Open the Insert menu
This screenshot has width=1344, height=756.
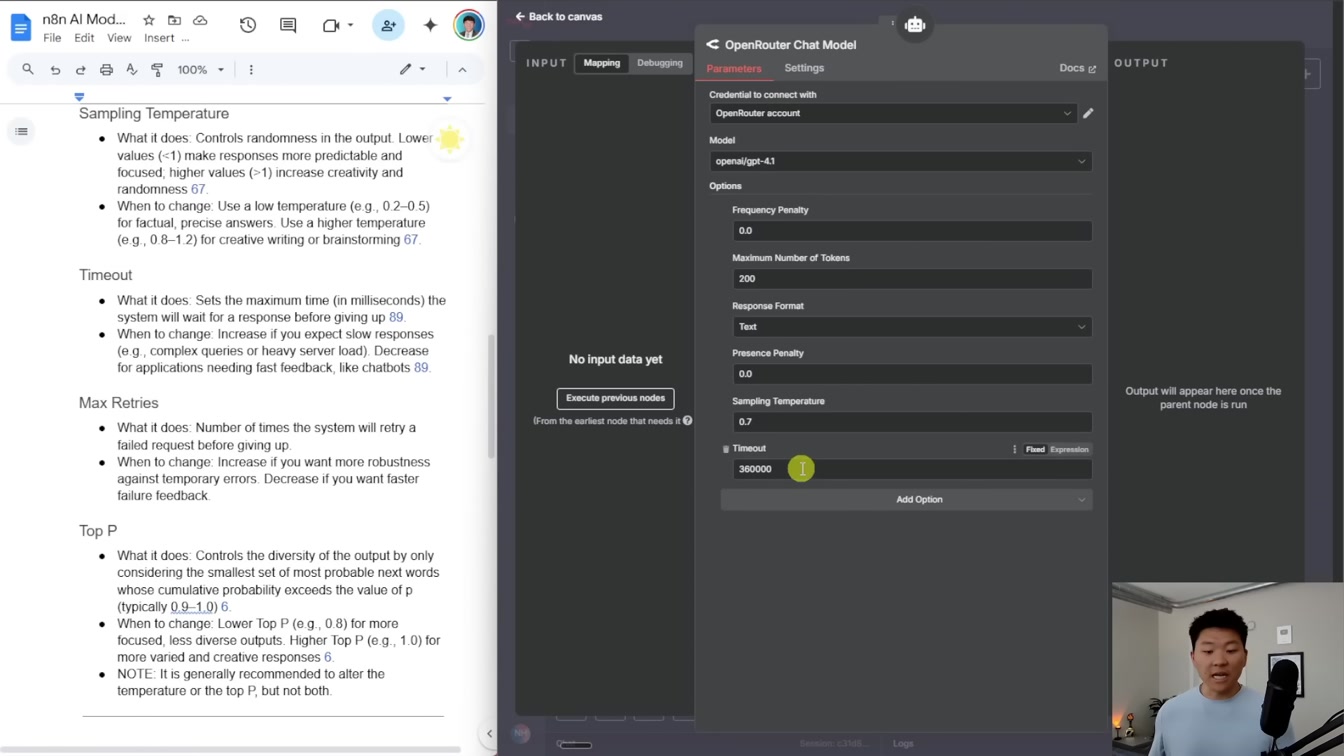pos(159,38)
